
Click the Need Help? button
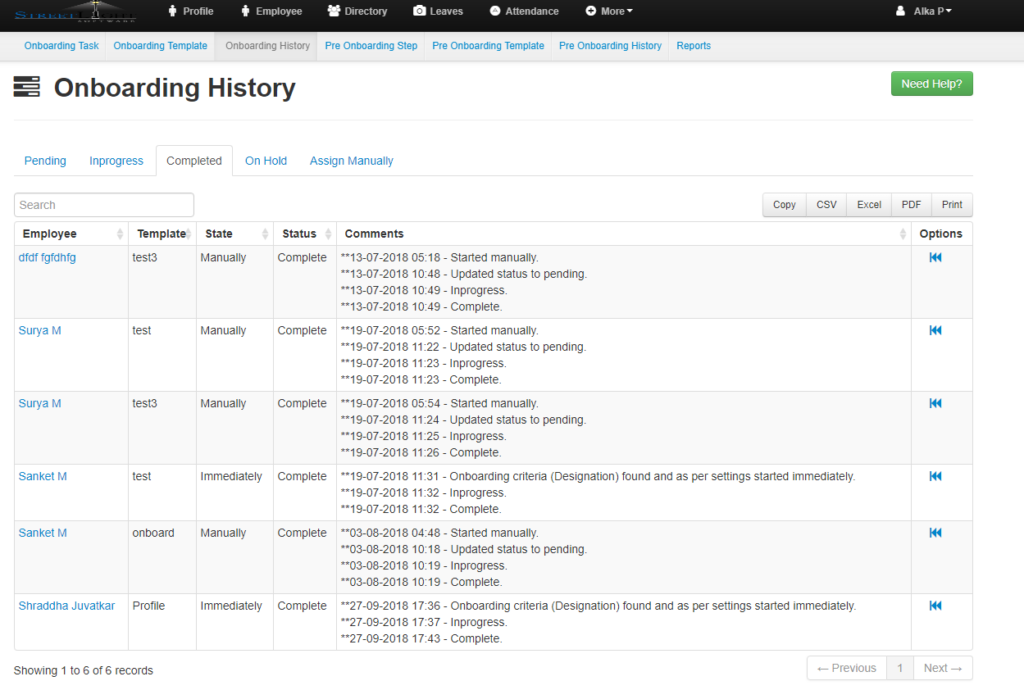click(x=931, y=83)
